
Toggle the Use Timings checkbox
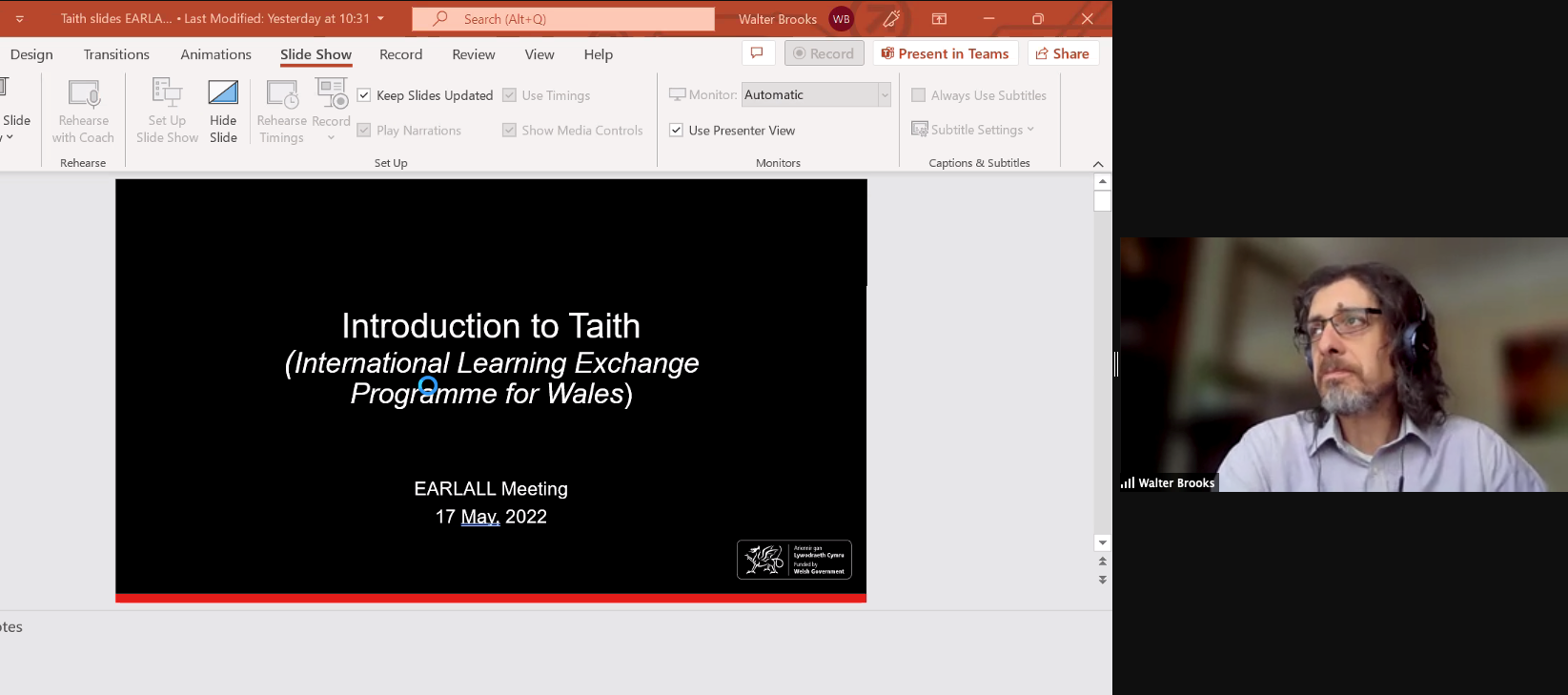pyautogui.click(x=509, y=95)
